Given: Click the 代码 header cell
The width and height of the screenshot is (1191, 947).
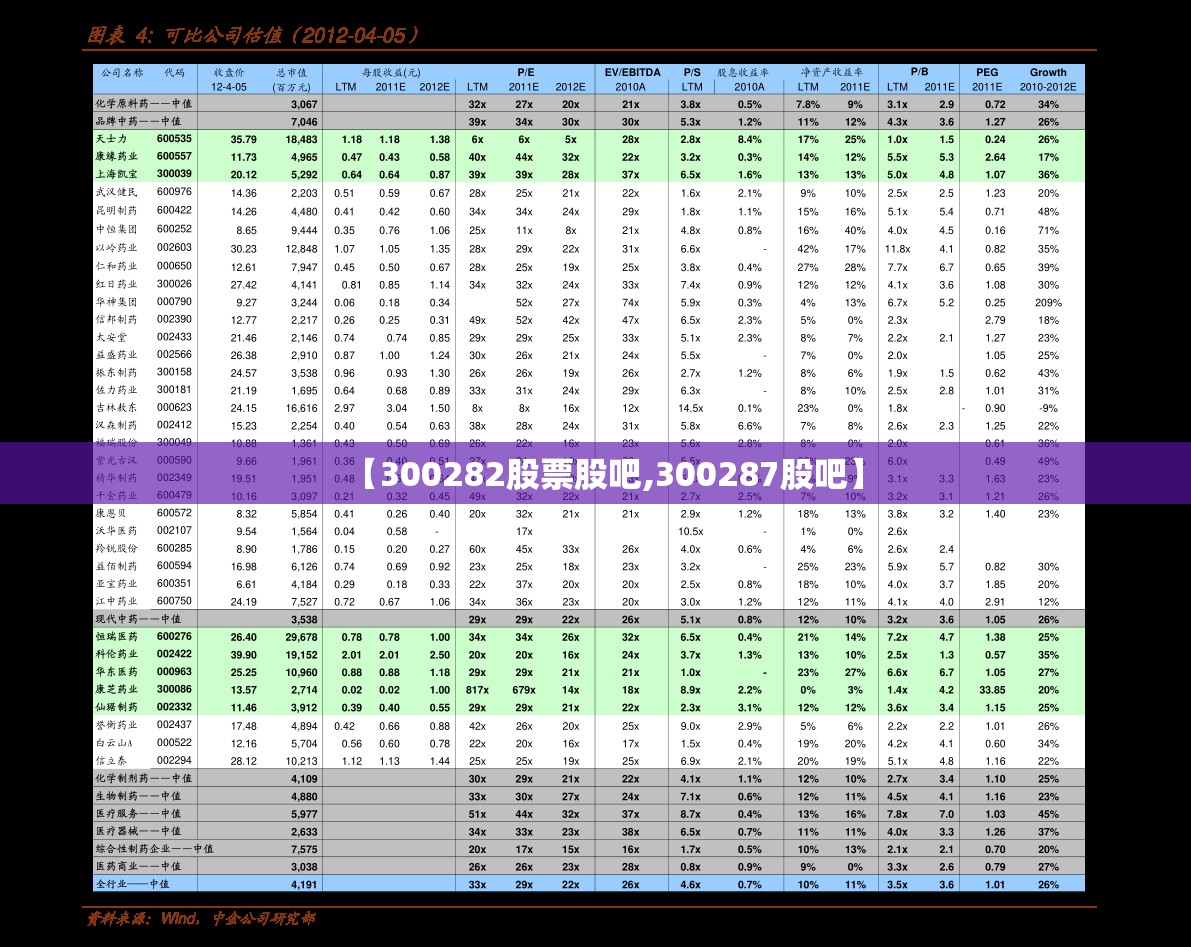Looking at the screenshot, I should pos(174,73).
